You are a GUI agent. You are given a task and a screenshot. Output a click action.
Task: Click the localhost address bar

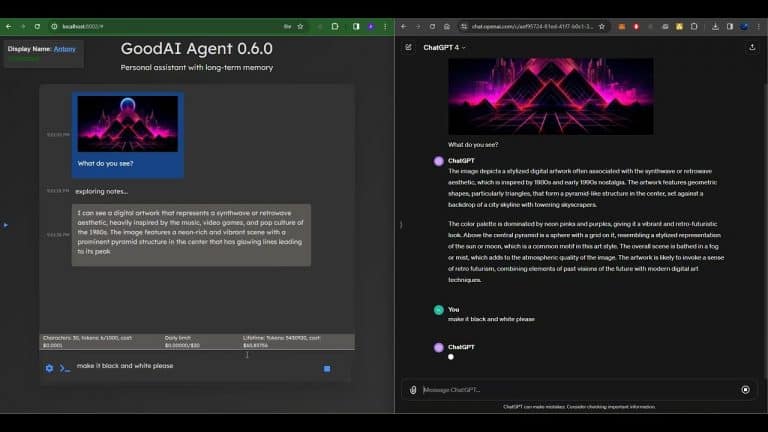coord(167,26)
